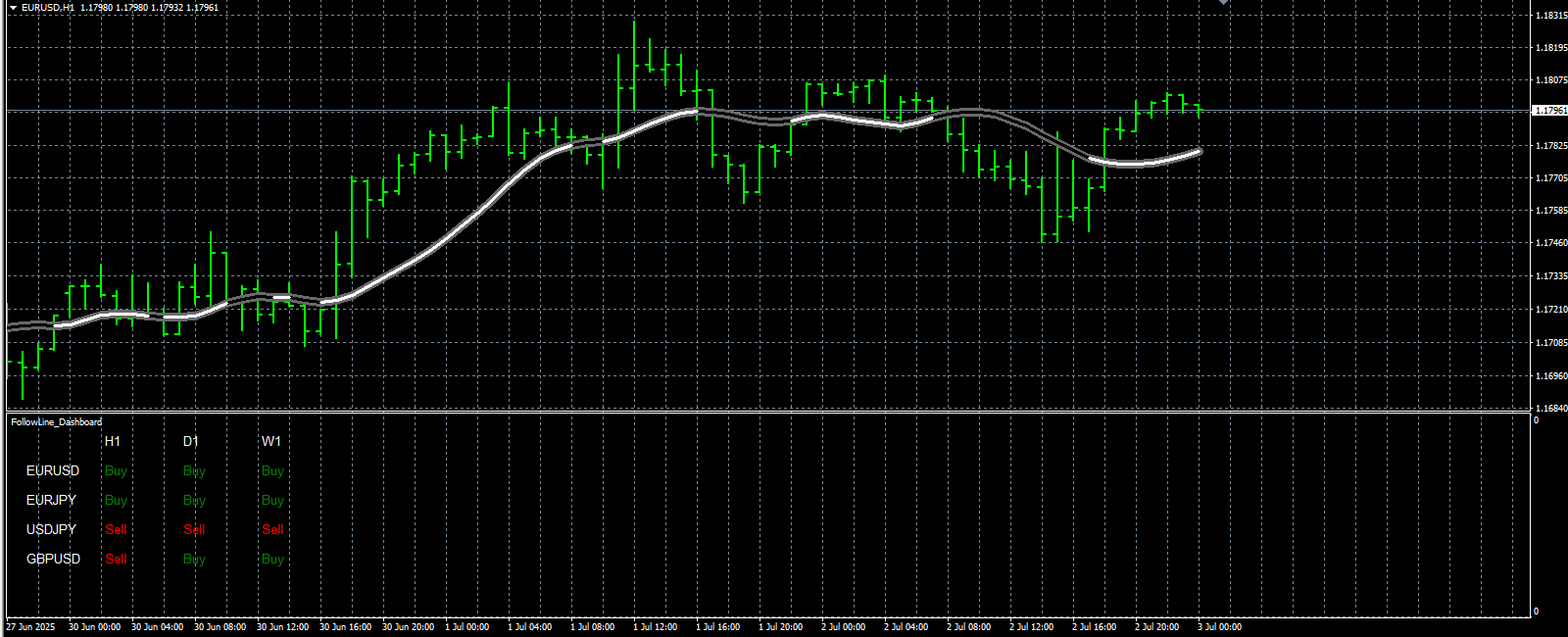Screen dimensions: 1568x637
Task: Click the chart shift marker triangle at top
Action: (1223, 3)
